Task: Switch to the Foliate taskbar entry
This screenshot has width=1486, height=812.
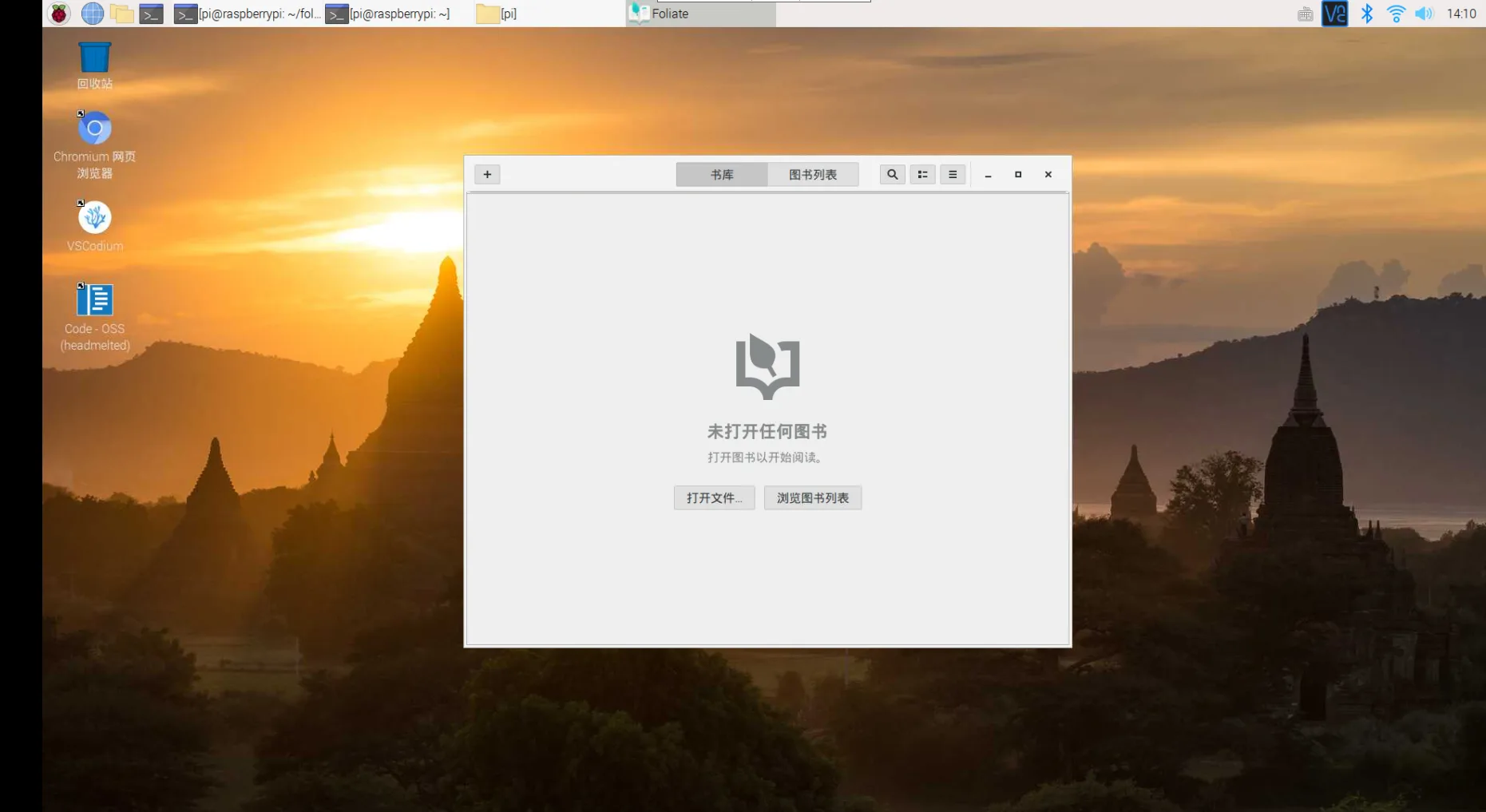Action: click(700, 14)
